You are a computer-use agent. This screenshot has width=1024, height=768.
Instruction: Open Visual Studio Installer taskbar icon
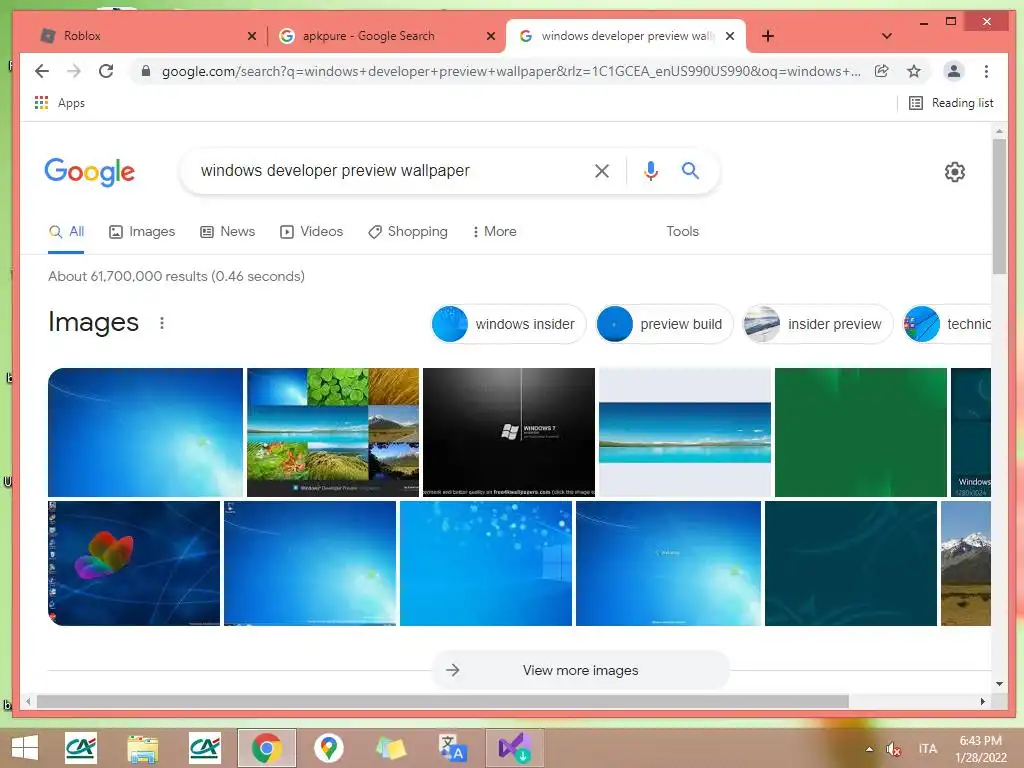tap(515, 748)
